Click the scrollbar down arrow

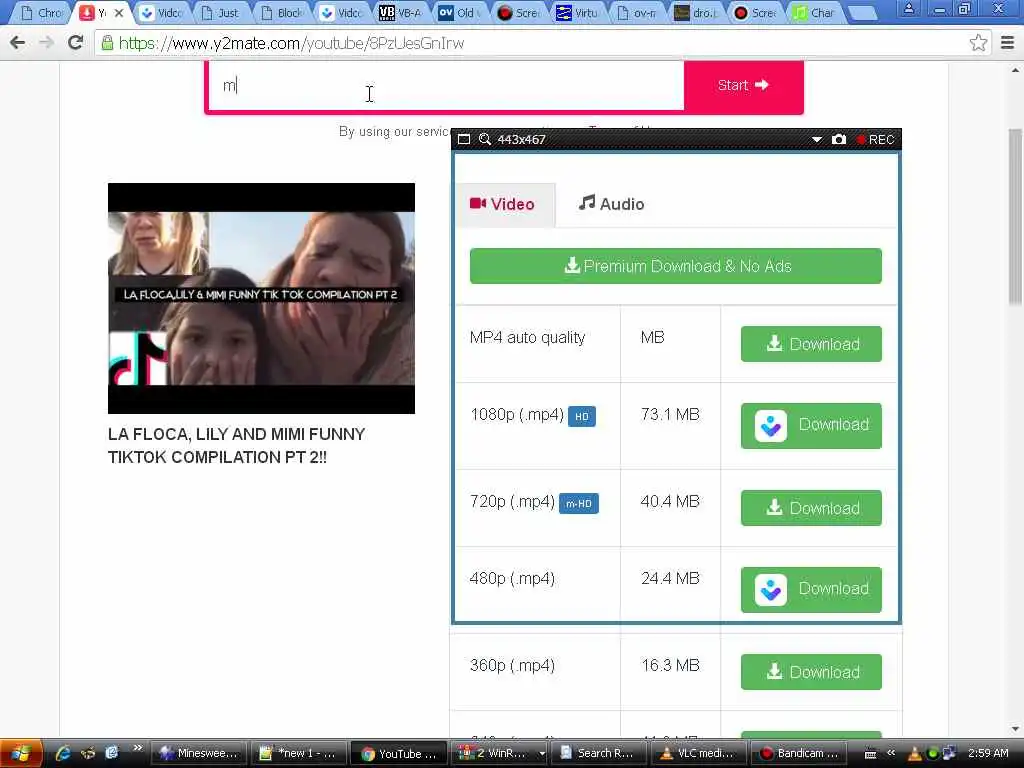tap(1015, 729)
